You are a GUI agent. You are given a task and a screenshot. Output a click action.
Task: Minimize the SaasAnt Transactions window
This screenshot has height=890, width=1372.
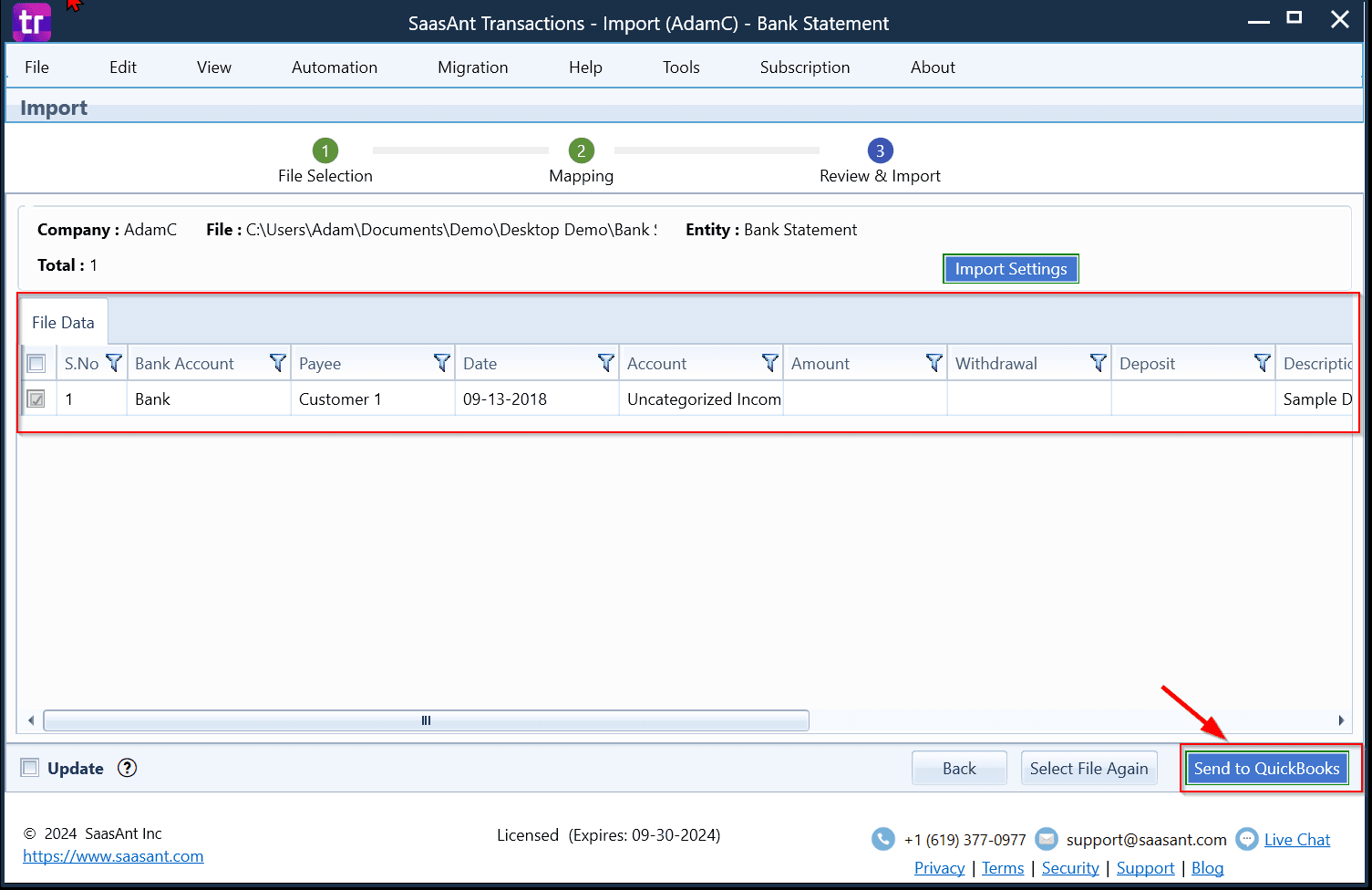pos(1259,20)
